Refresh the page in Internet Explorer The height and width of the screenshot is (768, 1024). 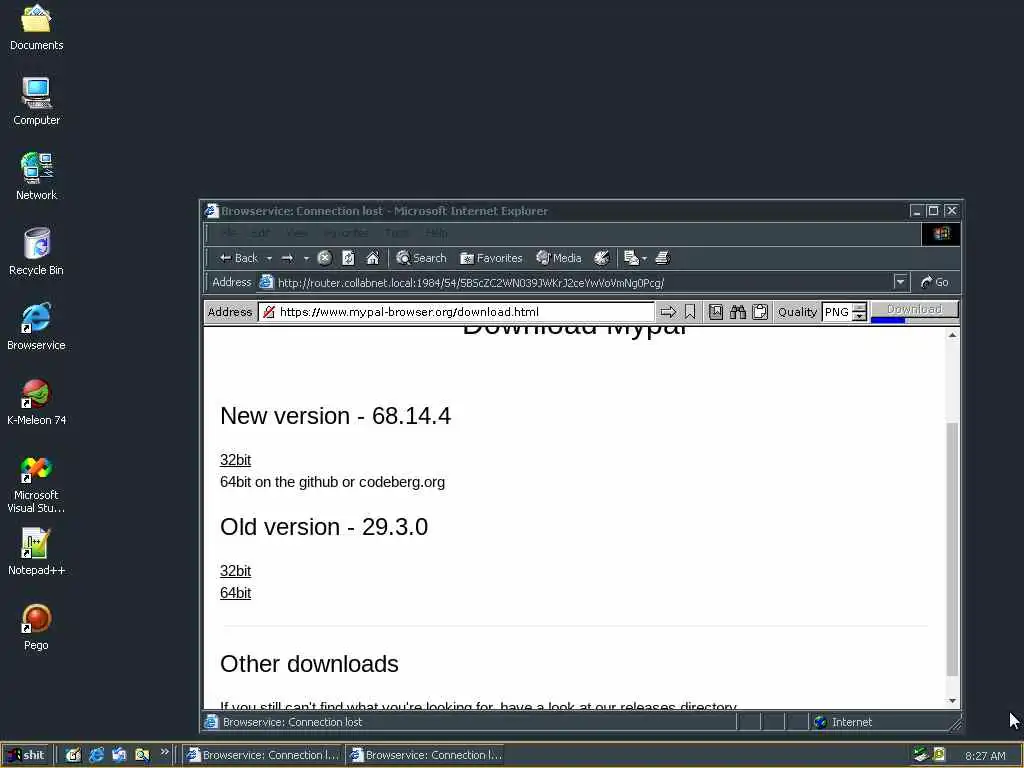pos(349,258)
